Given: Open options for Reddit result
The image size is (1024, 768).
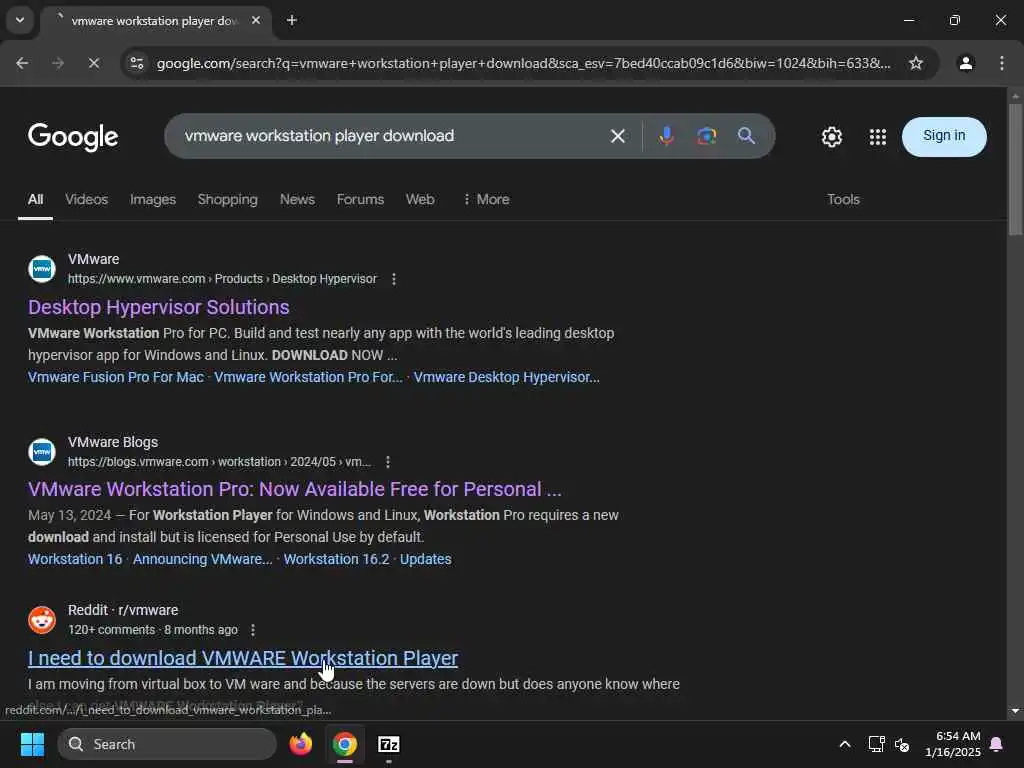Looking at the screenshot, I should (x=253, y=630).
